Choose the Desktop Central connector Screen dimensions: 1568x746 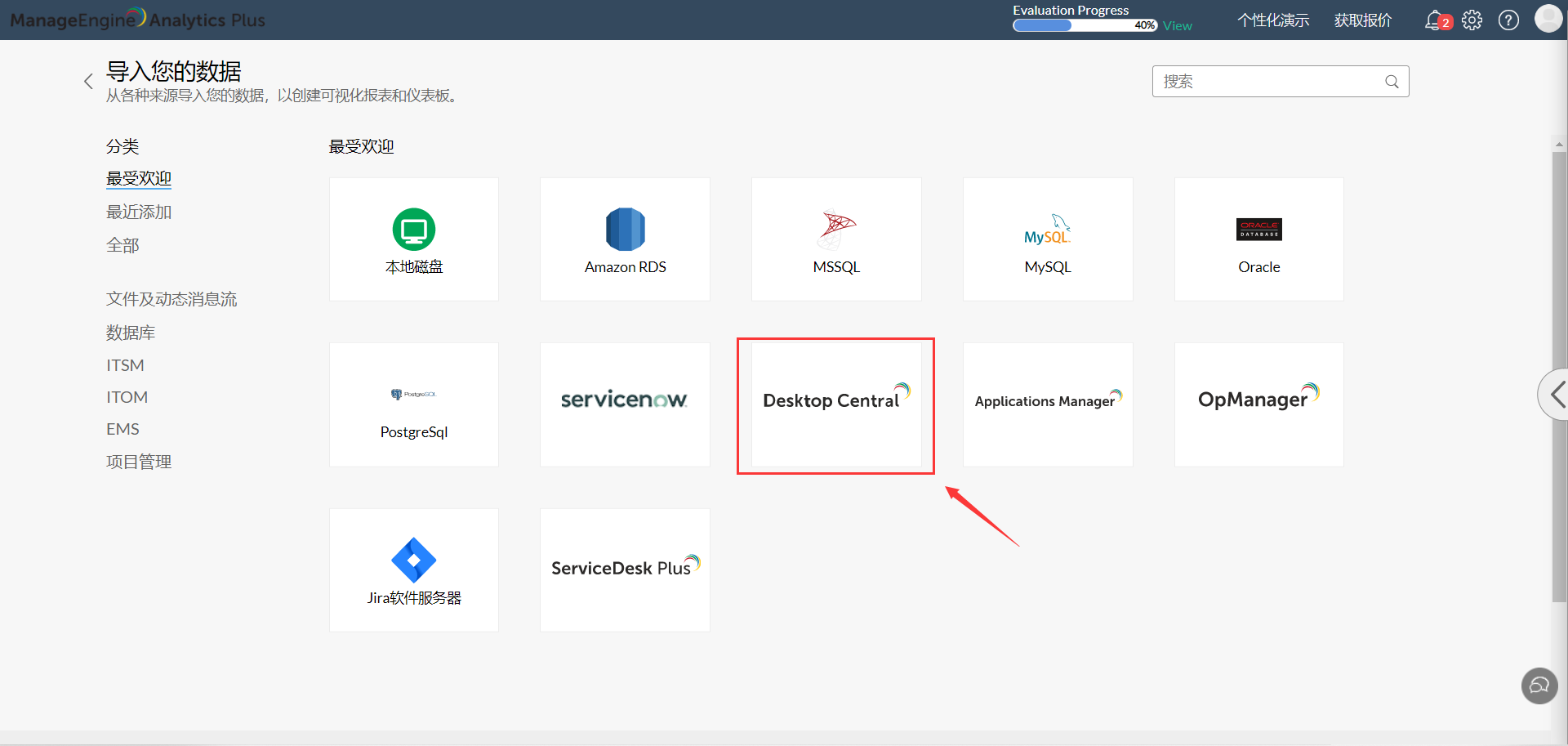click(836, 404)
